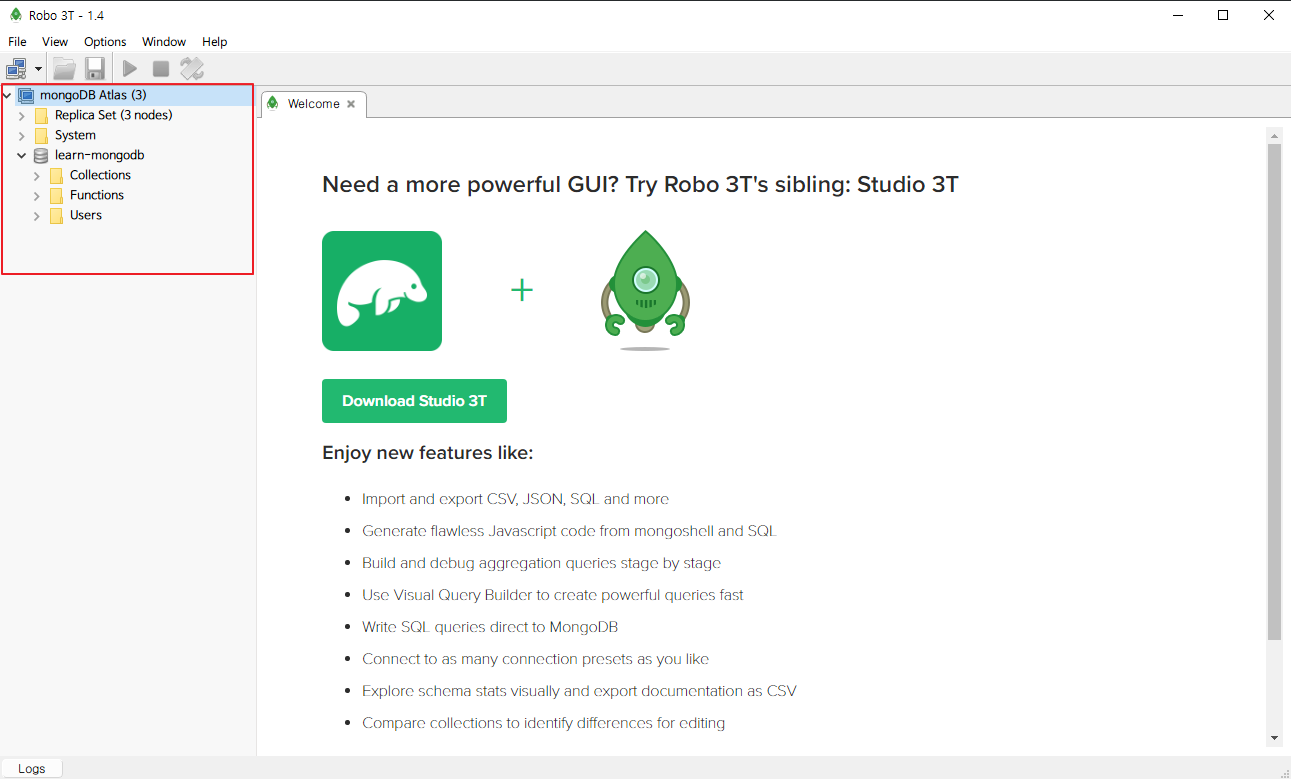Collapse the mongoDB Atlas connection node
The width and height of the screenshot is (1291, 779).
click(8, 95)
